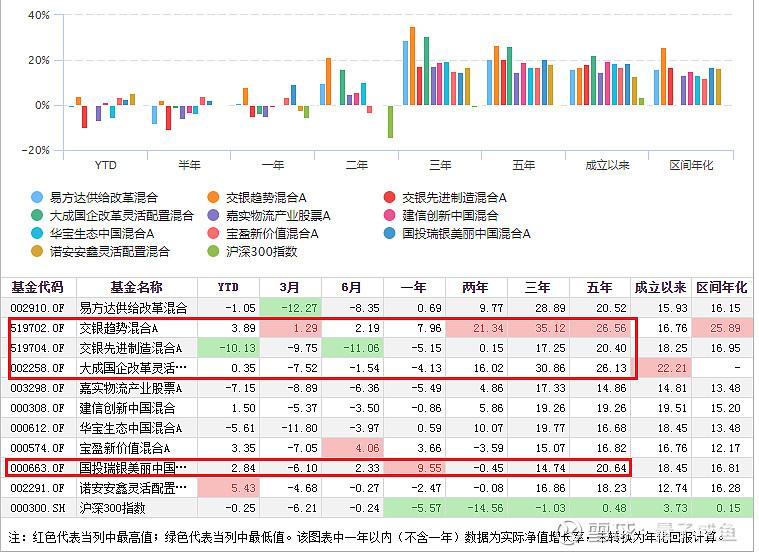Click highlighted value 5.43 in YTD column
The height and width of the screenshot is (555, 759).
(243, 488)
